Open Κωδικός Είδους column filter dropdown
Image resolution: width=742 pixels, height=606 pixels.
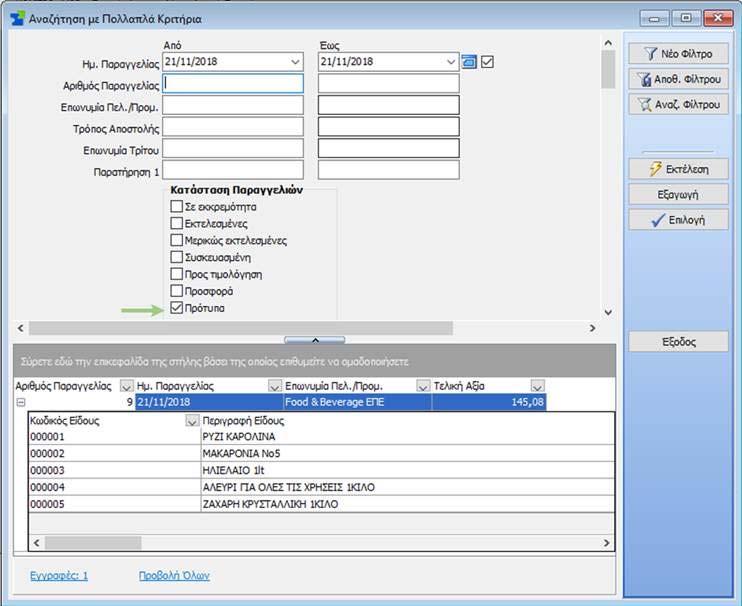192,421
